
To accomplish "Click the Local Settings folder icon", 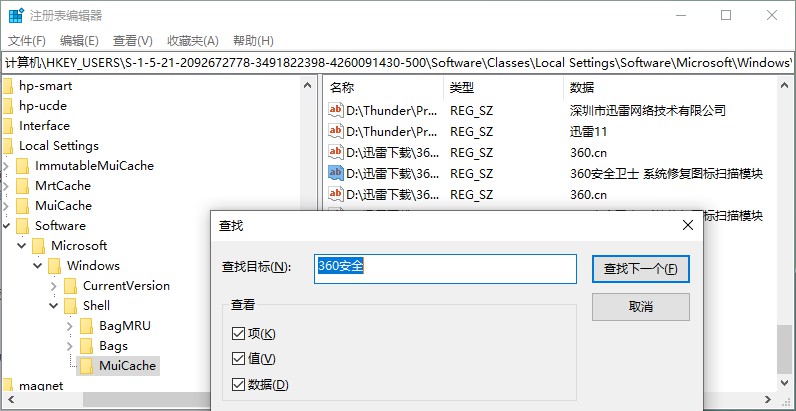I will tap(7, 146).
